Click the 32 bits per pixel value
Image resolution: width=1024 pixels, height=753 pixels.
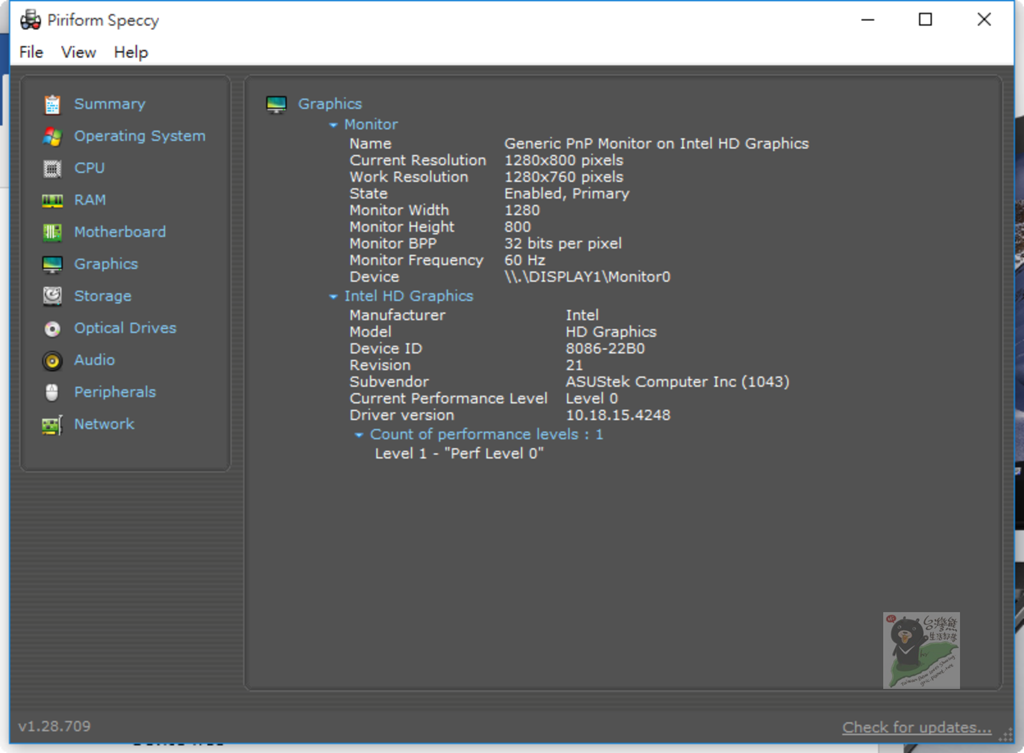(563, 244)
